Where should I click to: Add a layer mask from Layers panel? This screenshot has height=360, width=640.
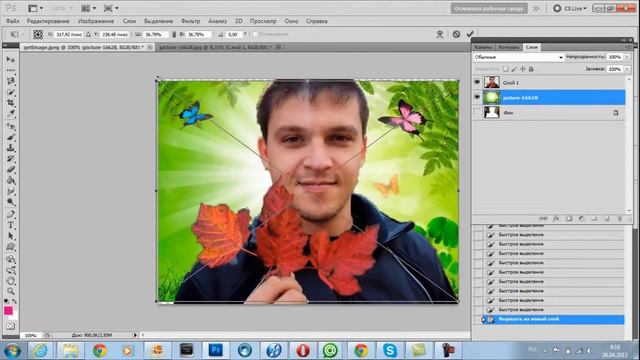click(x=569, y=219)
